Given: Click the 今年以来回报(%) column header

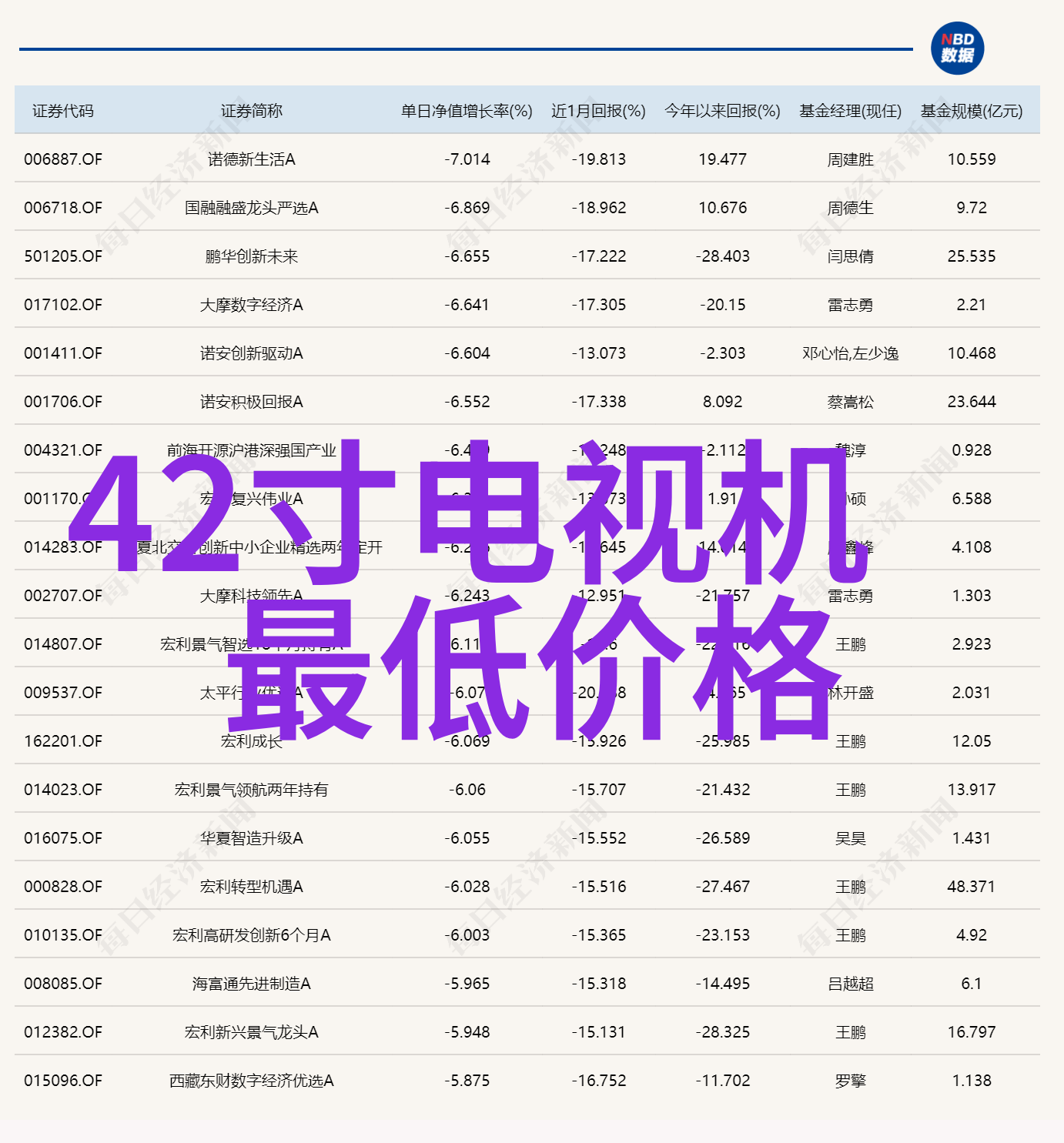Looking at the screenshot, I should pos(722,111).
